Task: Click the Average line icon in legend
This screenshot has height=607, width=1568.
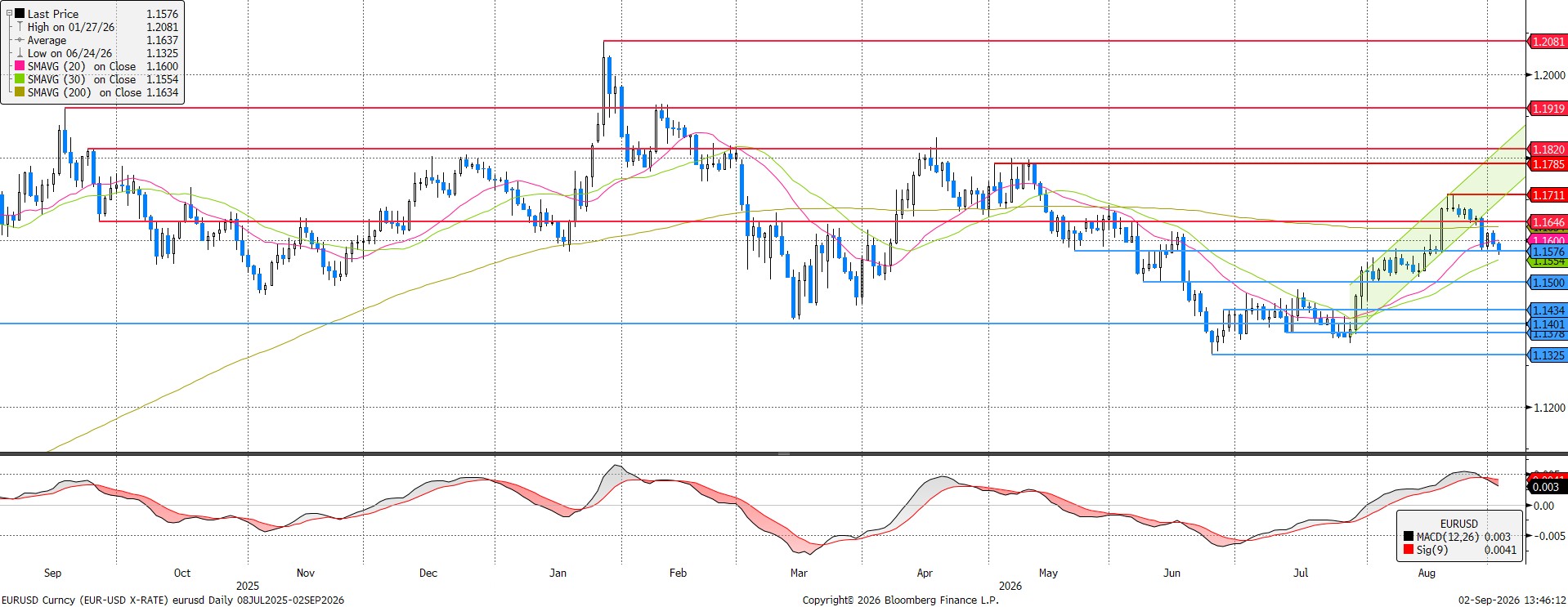Action: [x=20, y=40]
